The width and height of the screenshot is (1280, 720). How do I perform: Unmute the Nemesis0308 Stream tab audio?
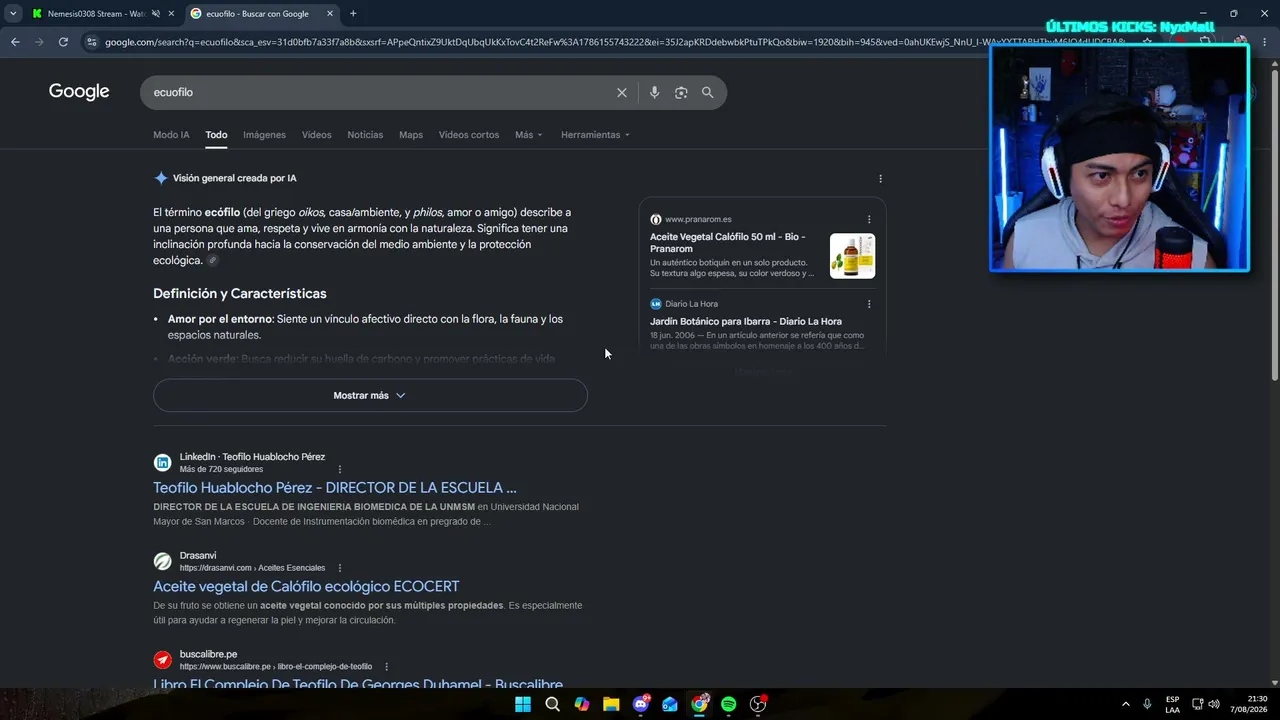click(x=155, y=14)
